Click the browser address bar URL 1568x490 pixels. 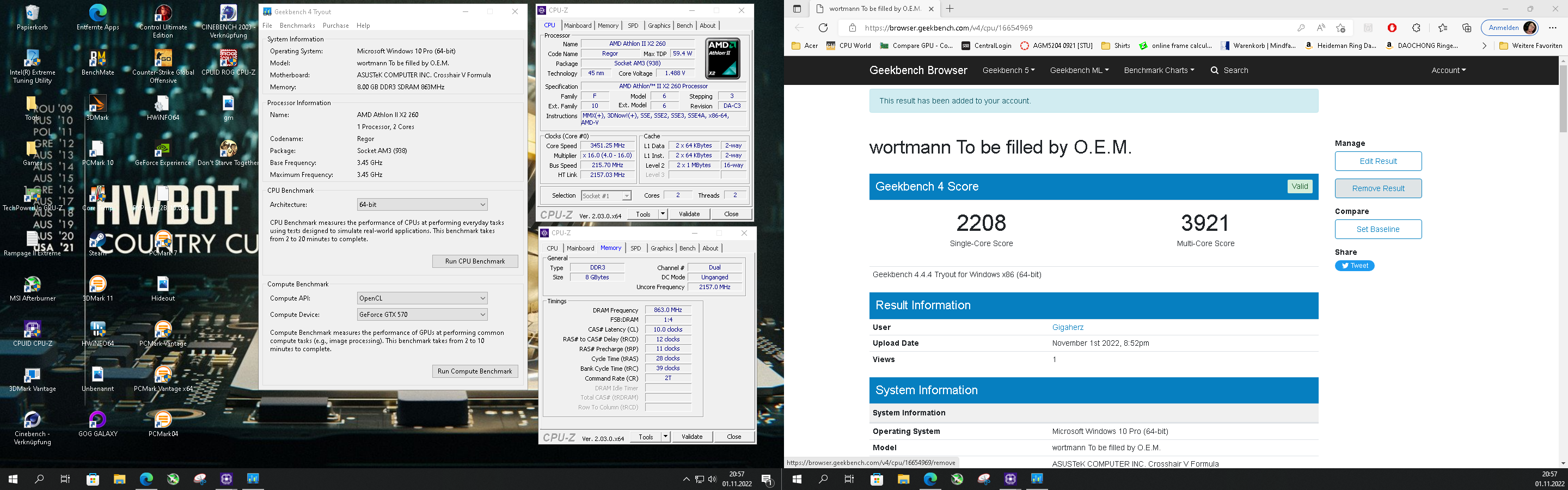coord(948,27)
